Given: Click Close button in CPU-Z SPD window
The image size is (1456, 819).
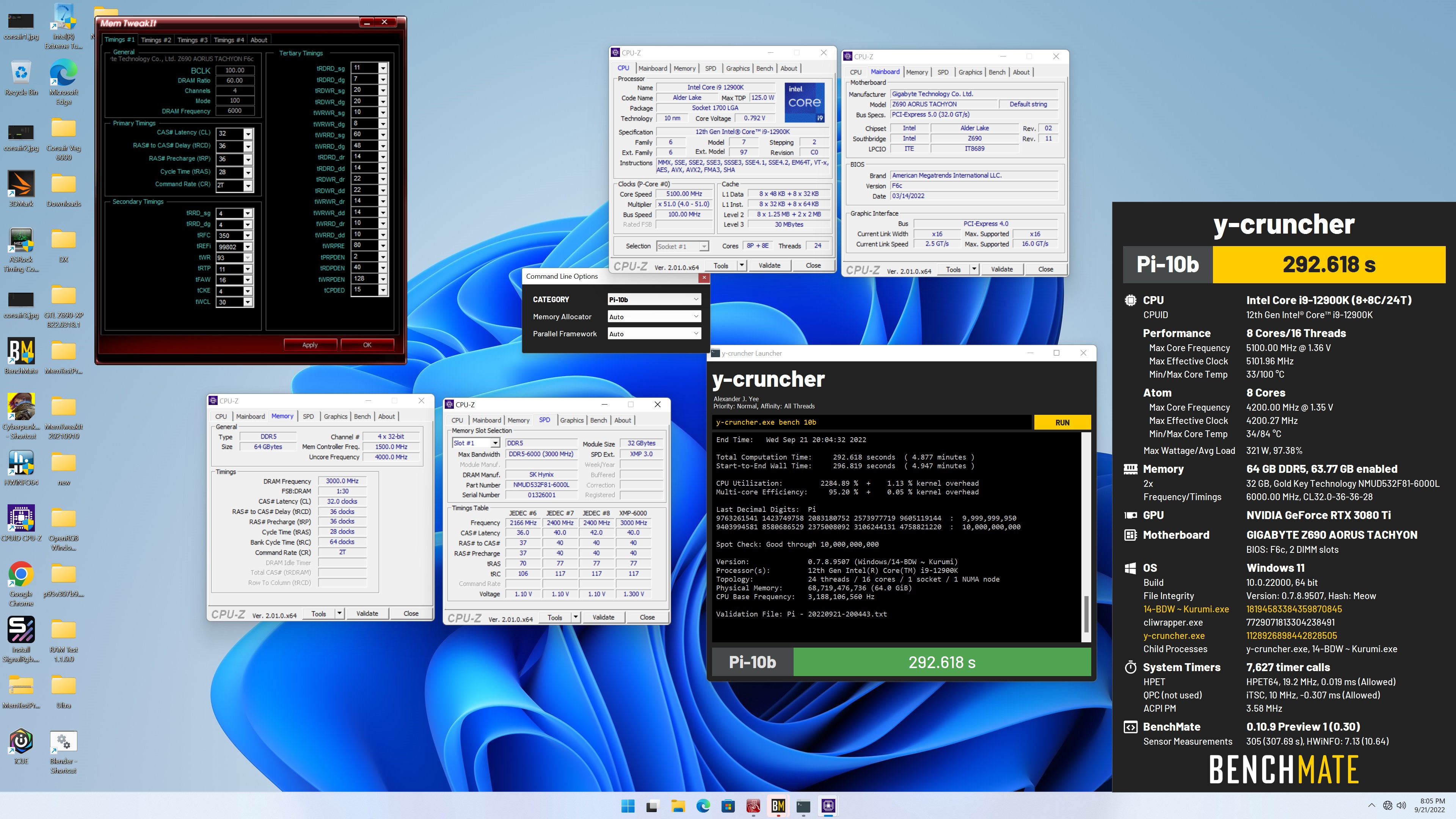Looking at the screenshot, I should tap(646, 618).
